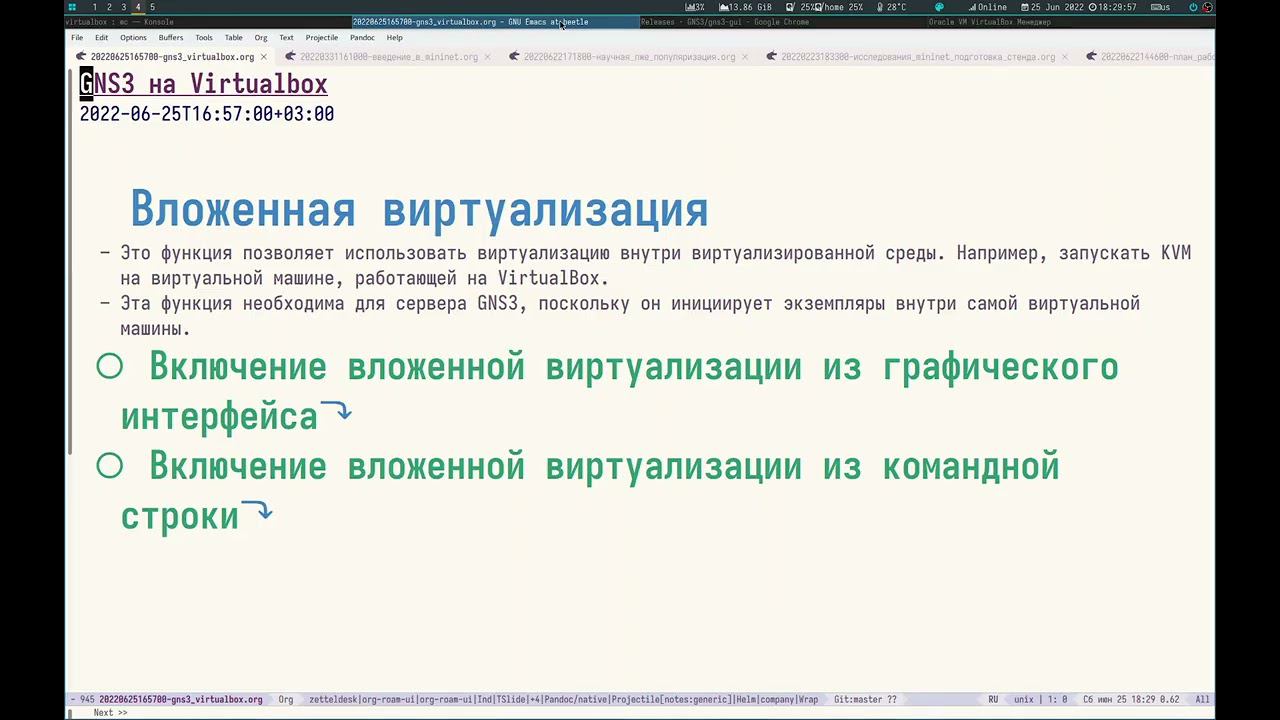Open the Help menu
The image size is (1280, 720).
395,38
